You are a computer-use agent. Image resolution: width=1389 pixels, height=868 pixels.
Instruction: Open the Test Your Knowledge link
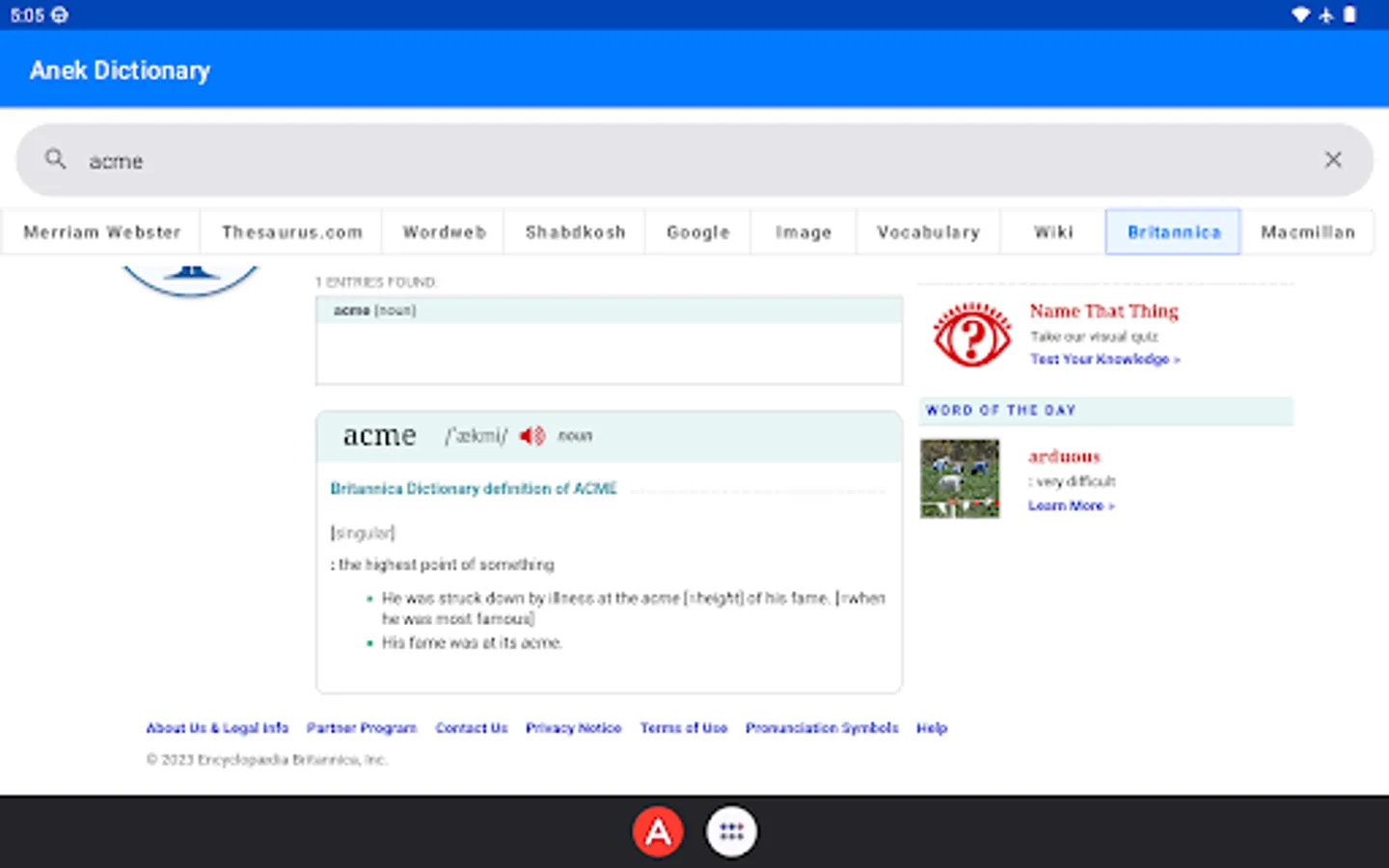coord(1104,359)
